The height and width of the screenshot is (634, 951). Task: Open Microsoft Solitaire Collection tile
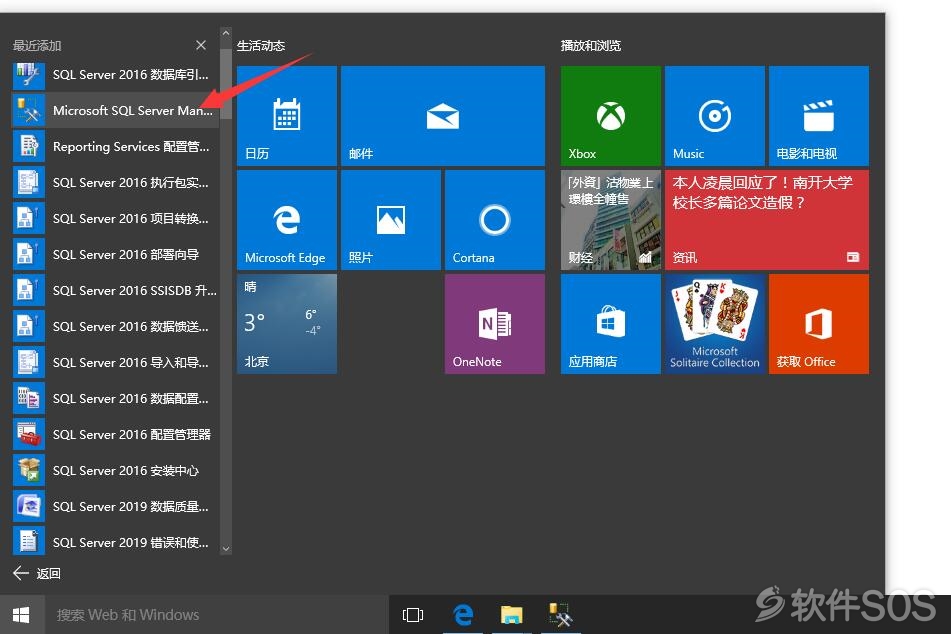coord(714,324)
